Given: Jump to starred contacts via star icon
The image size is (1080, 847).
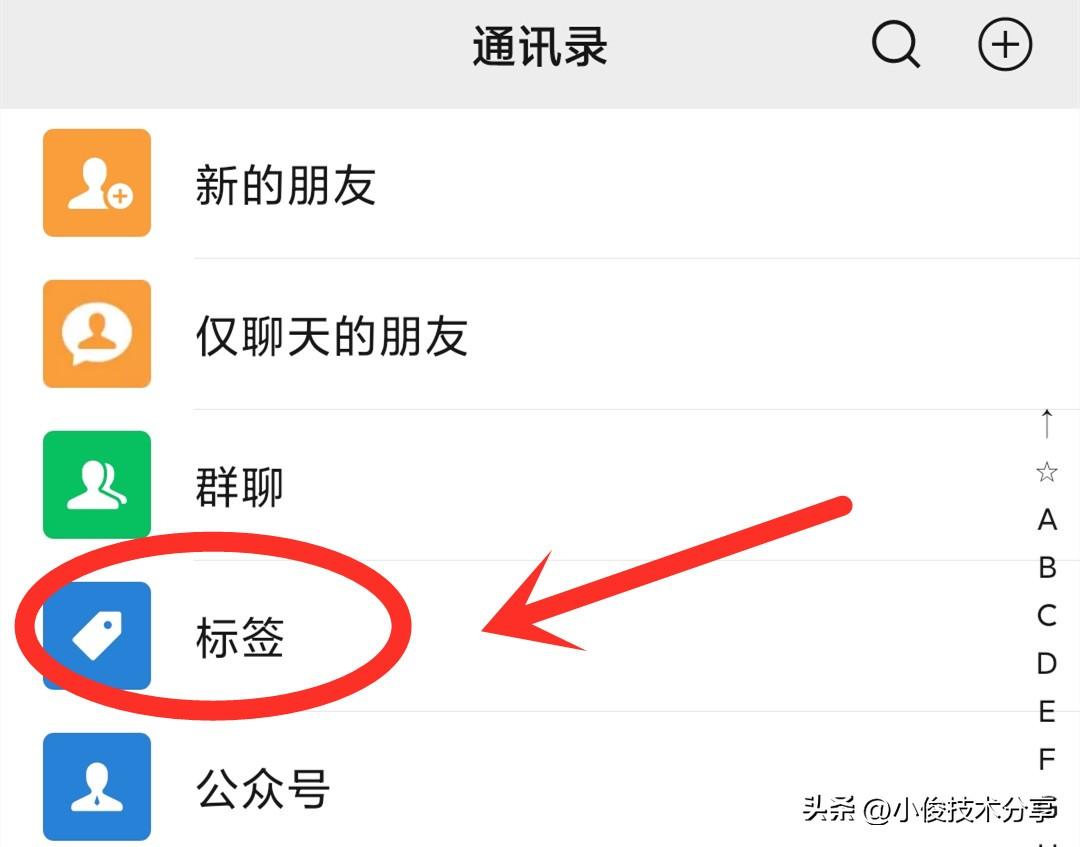Looking at the screenshot, I should tap(1047, 472).
